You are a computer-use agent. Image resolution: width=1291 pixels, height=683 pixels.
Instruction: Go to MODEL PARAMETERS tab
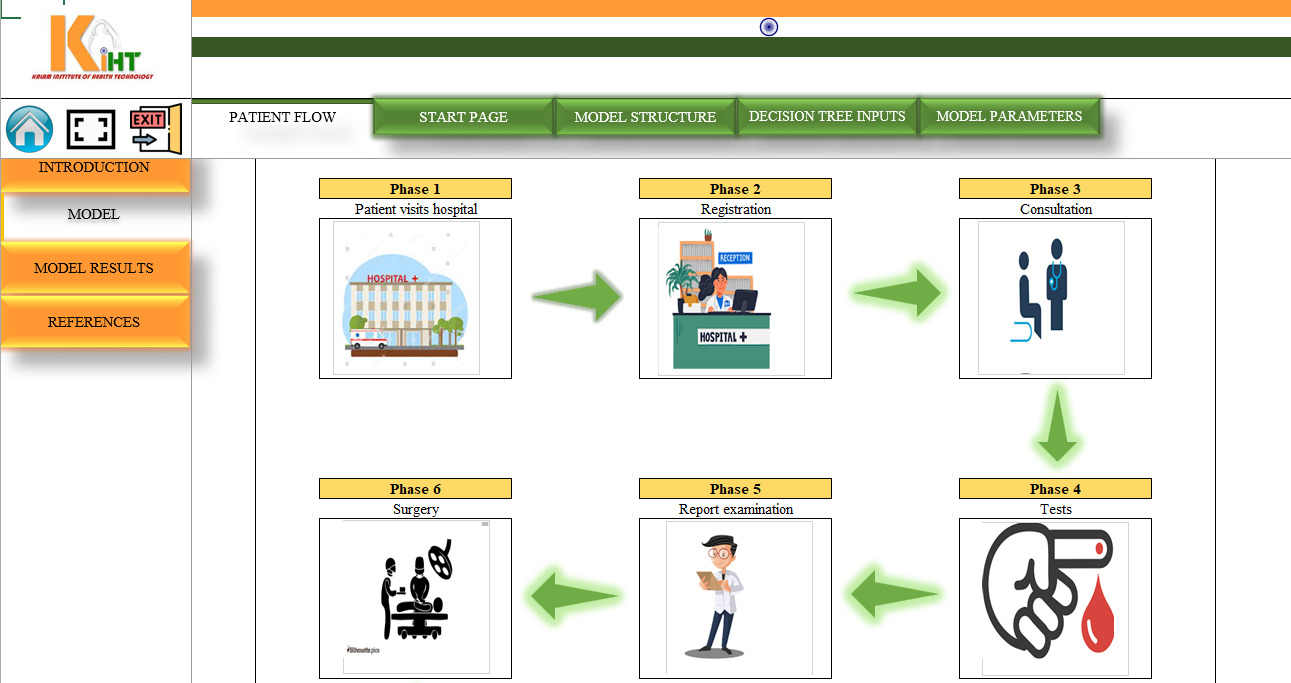pos(1008,117)
